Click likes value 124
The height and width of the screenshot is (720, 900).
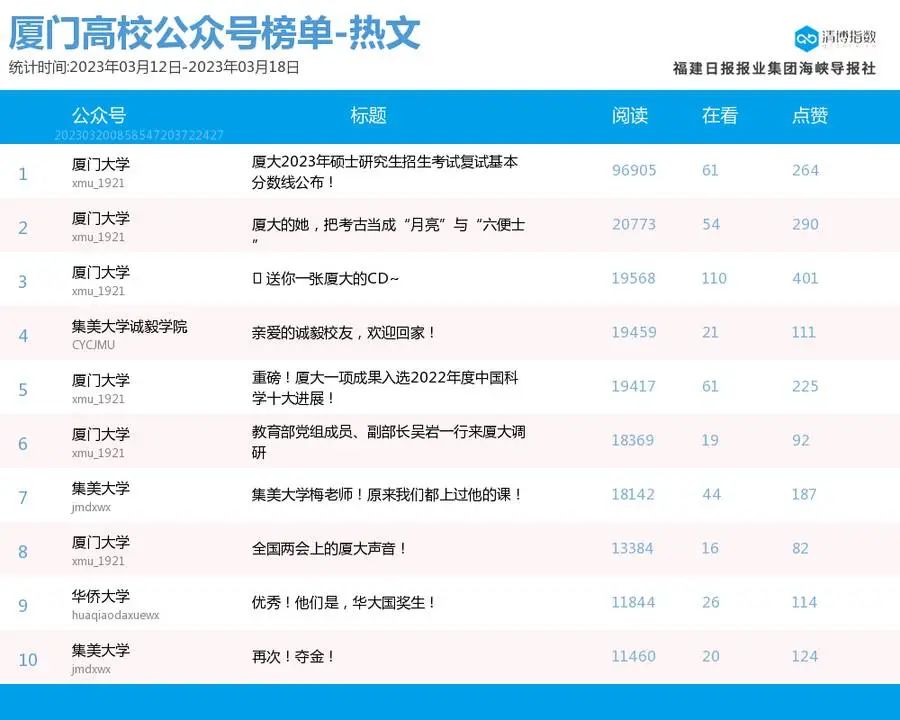pyautogui.click(x=805, y=656)
